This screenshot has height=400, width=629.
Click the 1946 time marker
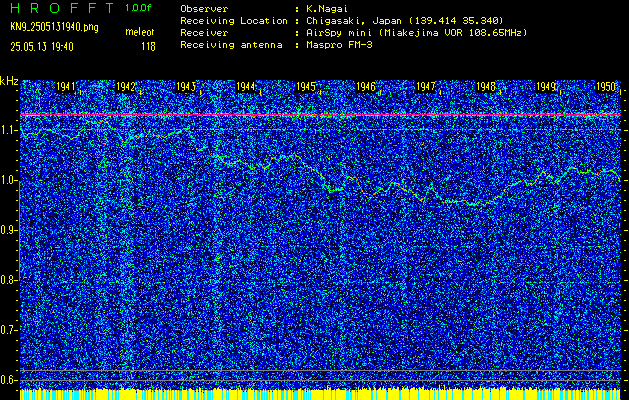click(366, 87)
